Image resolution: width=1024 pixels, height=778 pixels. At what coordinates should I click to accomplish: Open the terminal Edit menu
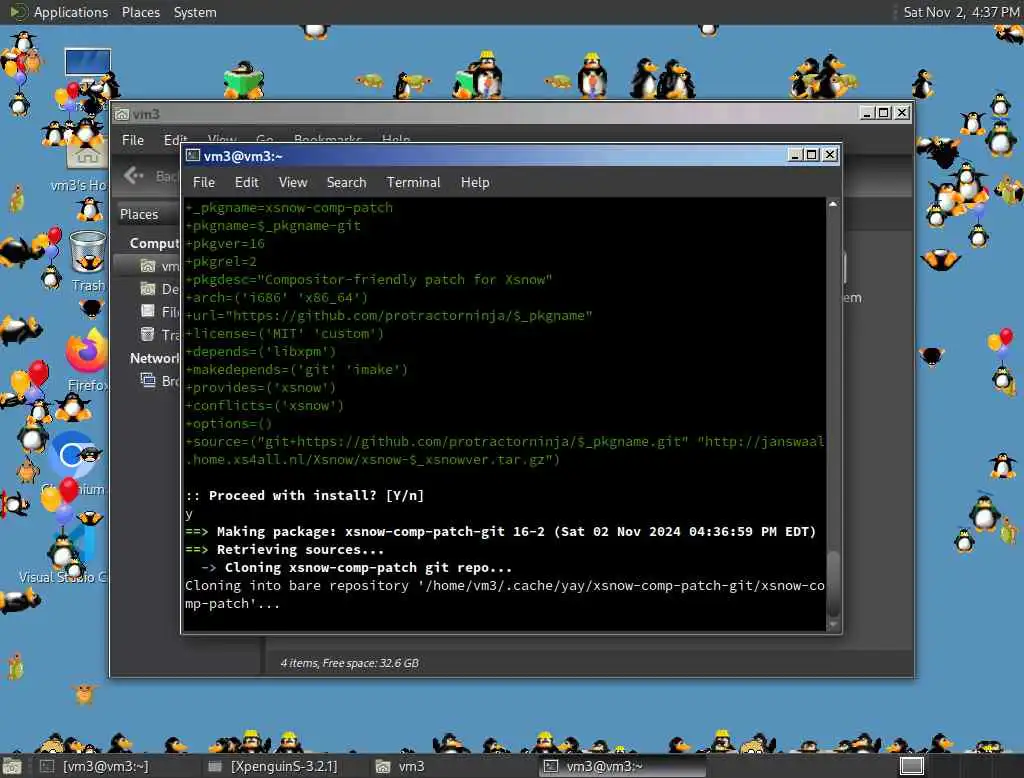[x=246, y=182]
